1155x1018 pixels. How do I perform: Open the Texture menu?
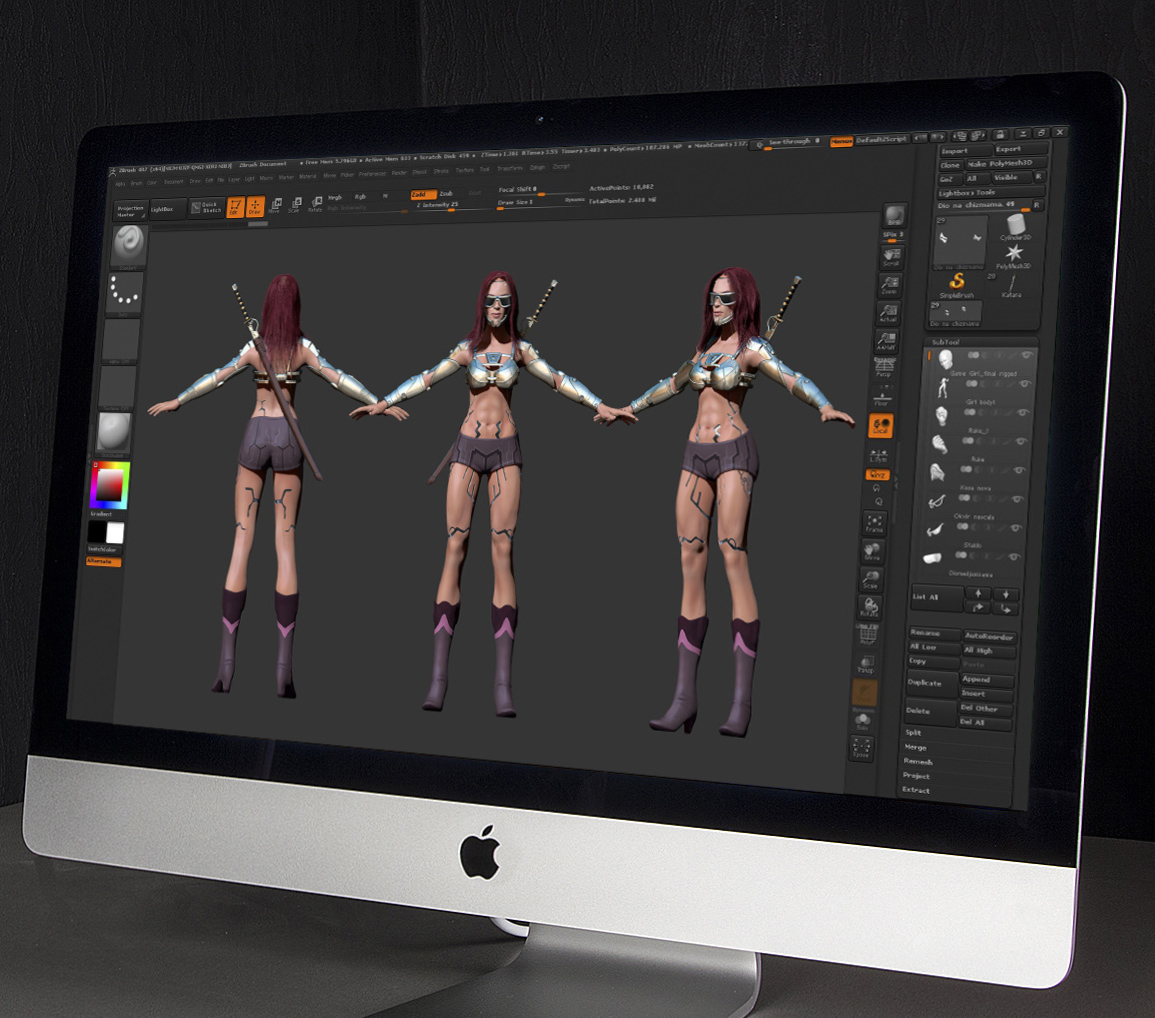[x=465, y=170]
